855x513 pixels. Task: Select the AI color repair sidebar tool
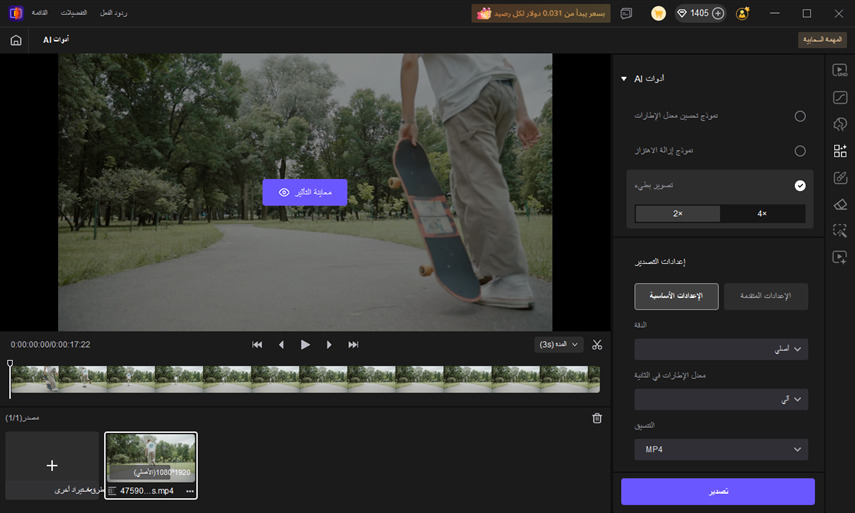pos(840,124)
